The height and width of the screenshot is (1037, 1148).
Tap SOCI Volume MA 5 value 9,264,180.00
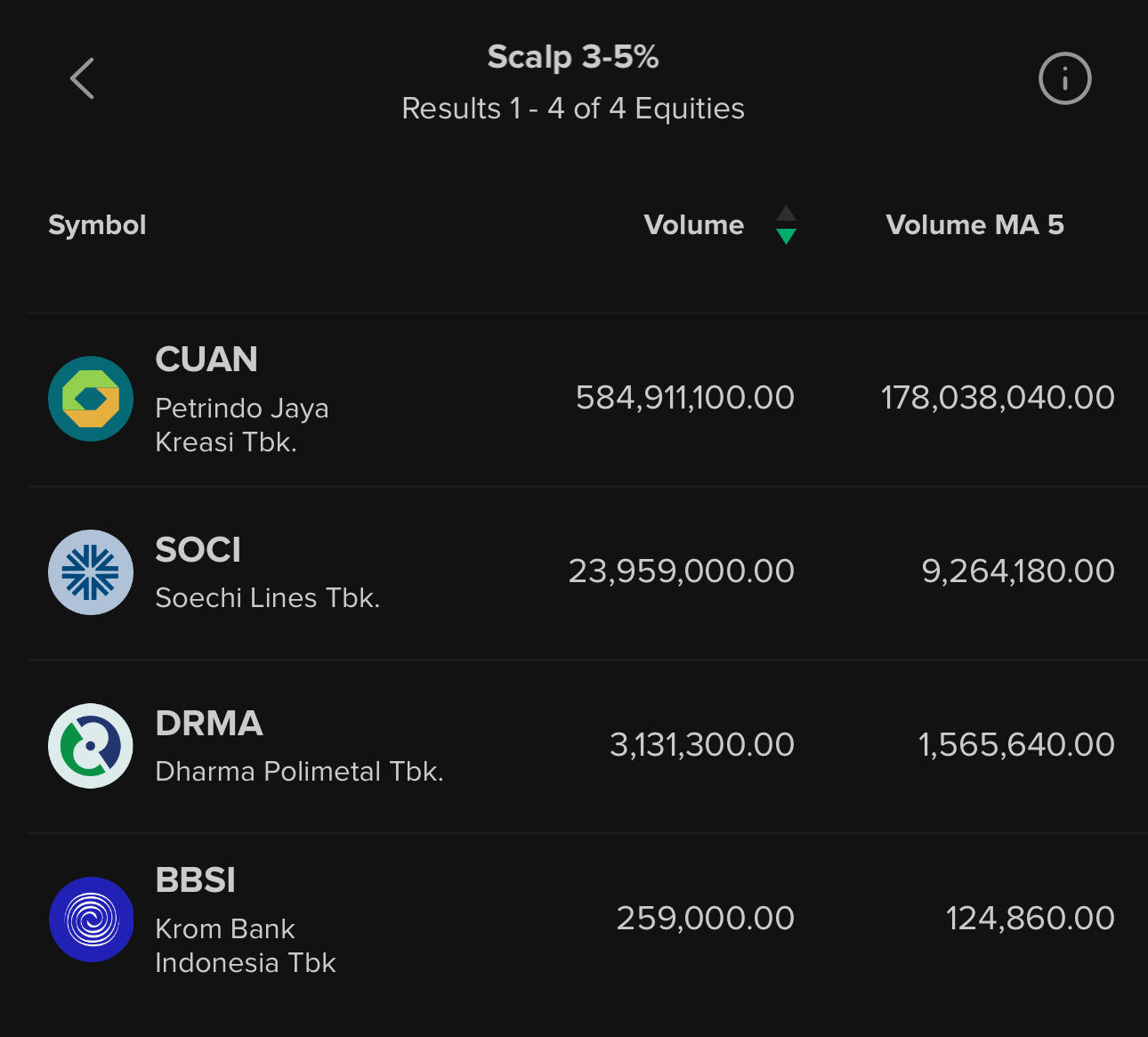(1017, 571)
